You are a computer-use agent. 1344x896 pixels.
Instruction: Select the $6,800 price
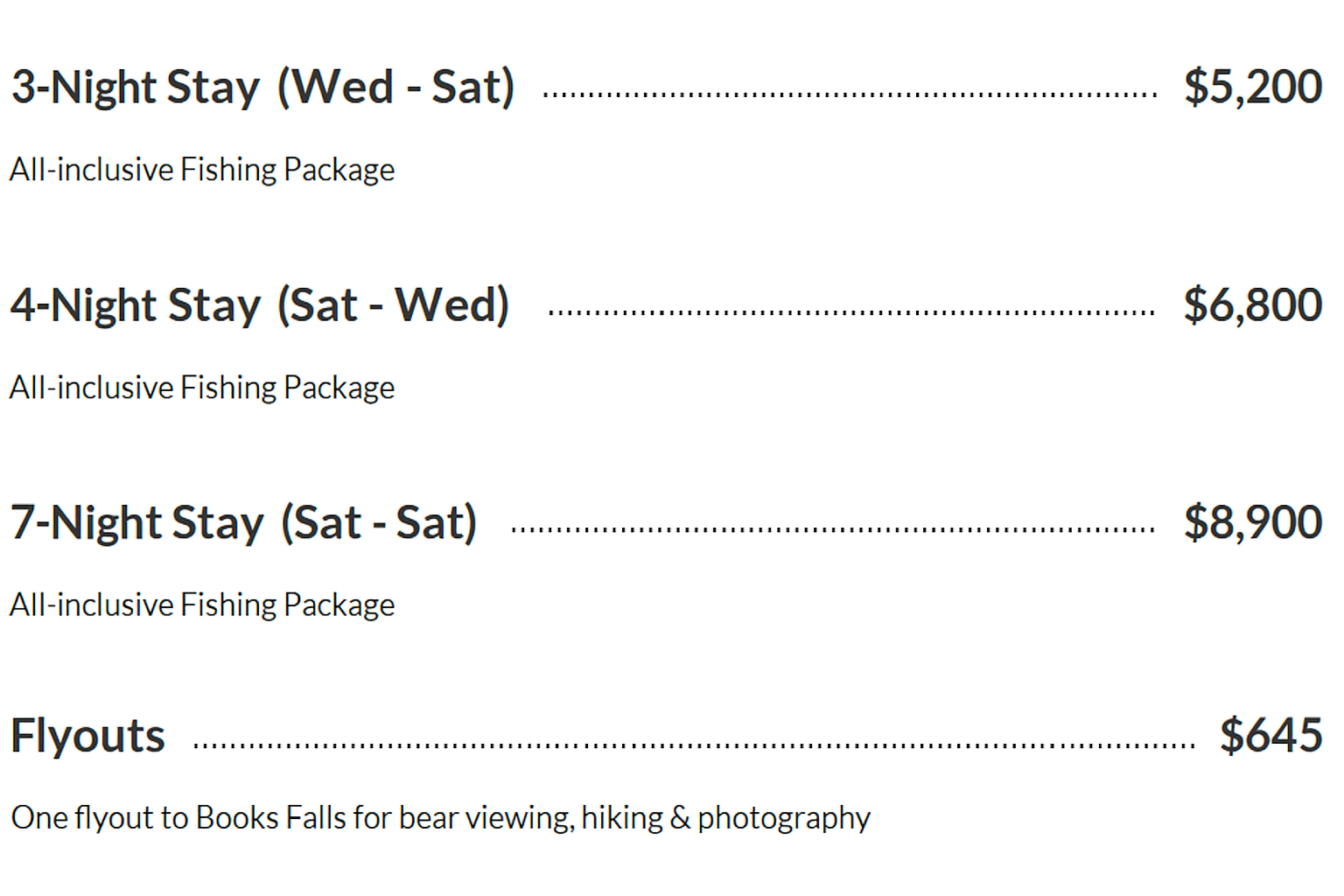coord(1252,305)
